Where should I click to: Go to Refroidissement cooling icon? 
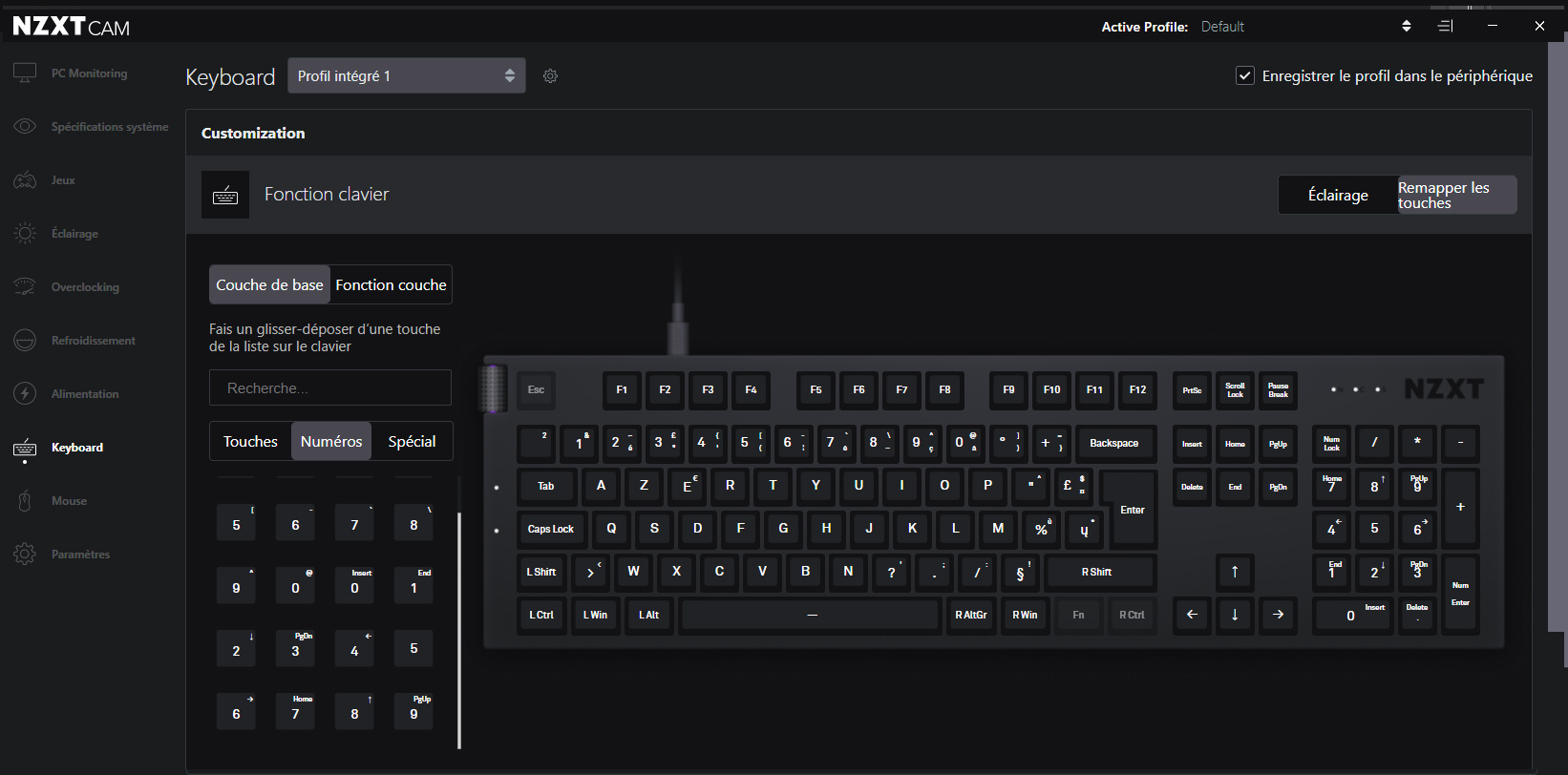[x=25, y=341]
